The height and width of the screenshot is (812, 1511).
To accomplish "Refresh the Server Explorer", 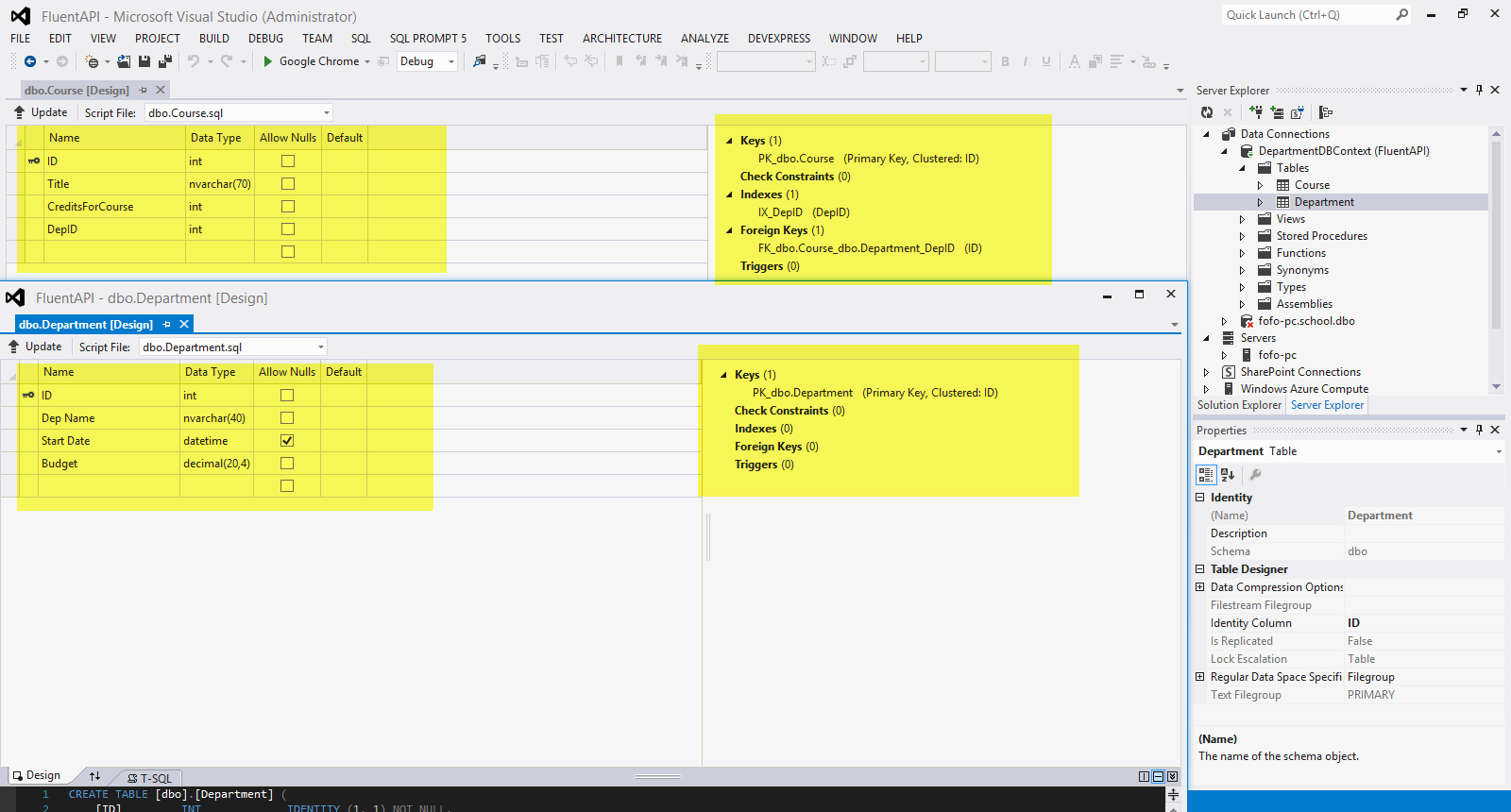I will click(1207, 112).
